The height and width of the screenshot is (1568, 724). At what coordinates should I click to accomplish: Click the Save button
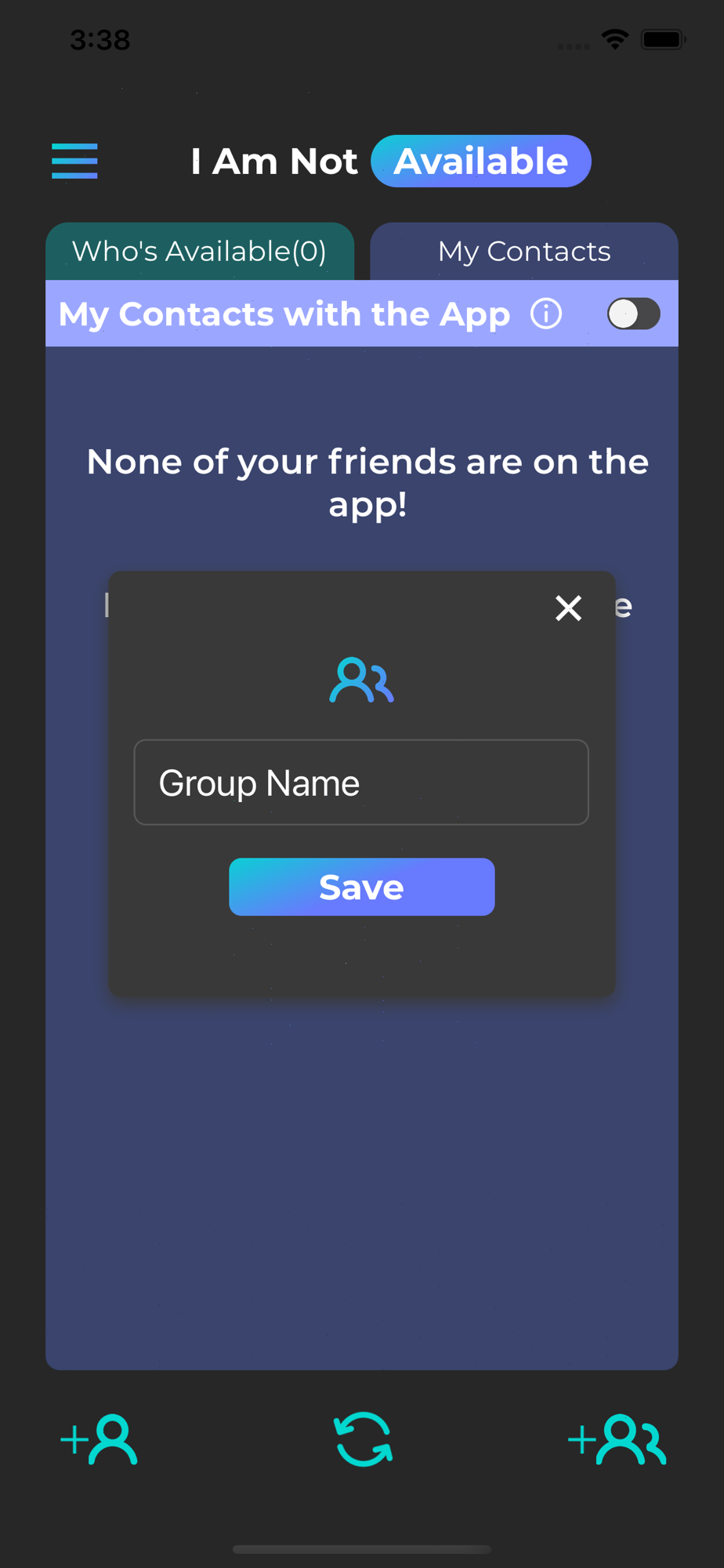[x=362, y=887]
